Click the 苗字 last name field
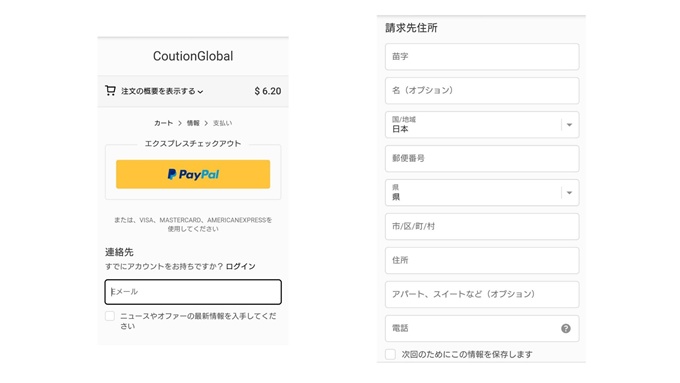 (482, 56)
